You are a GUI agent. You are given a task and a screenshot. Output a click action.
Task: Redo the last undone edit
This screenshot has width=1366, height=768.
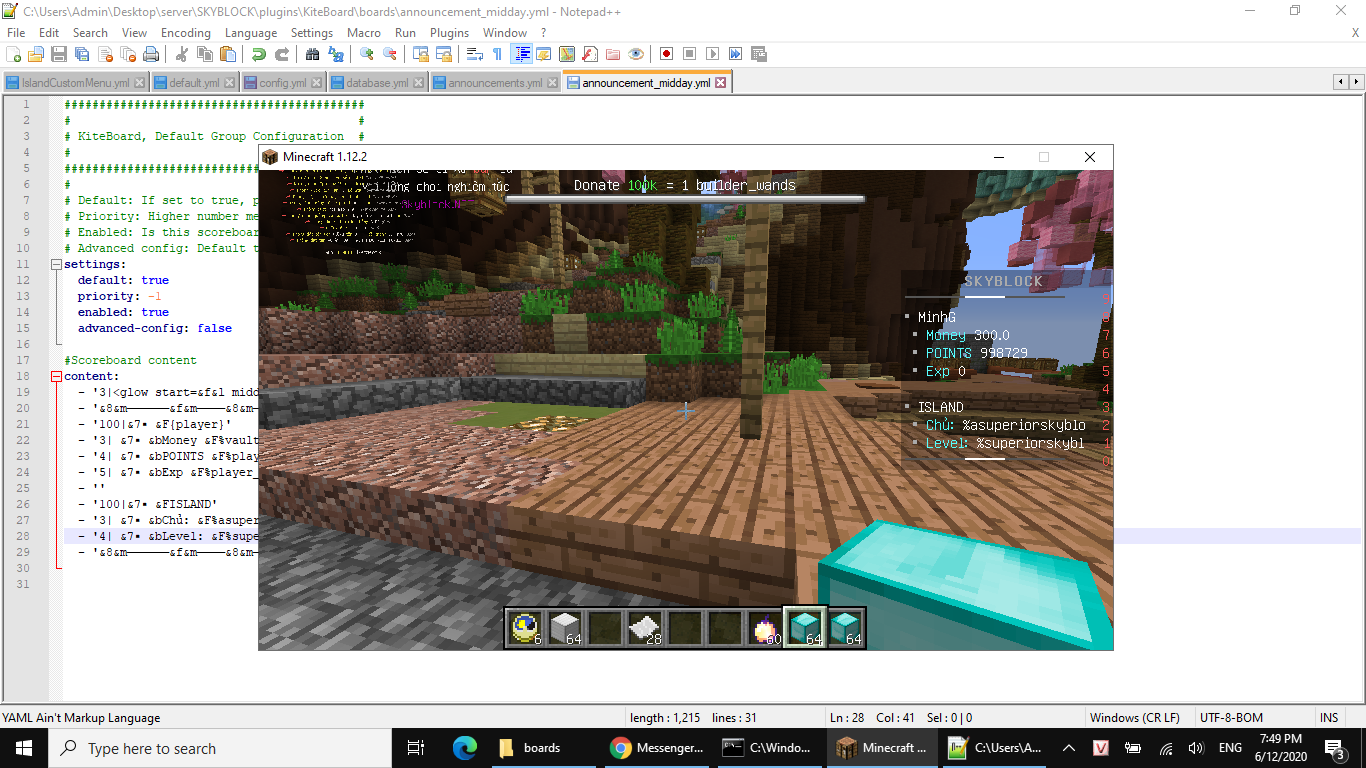pos(281,54)
